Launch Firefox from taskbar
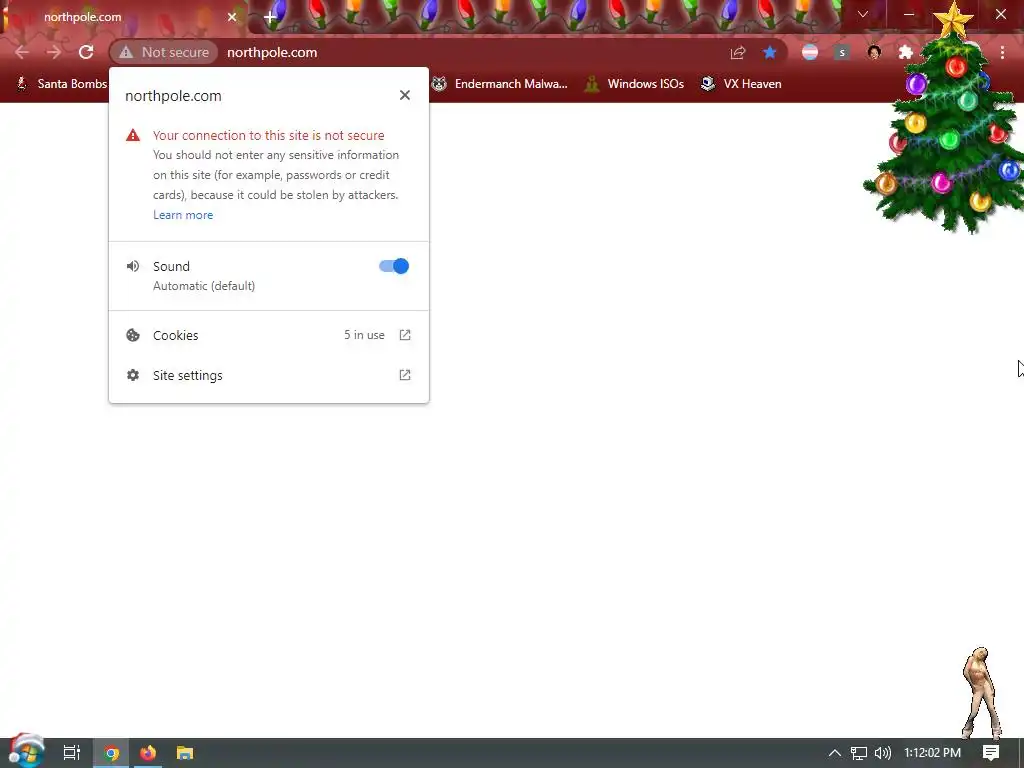Viewport: 1024px width, 768px height. pos(148,753)
